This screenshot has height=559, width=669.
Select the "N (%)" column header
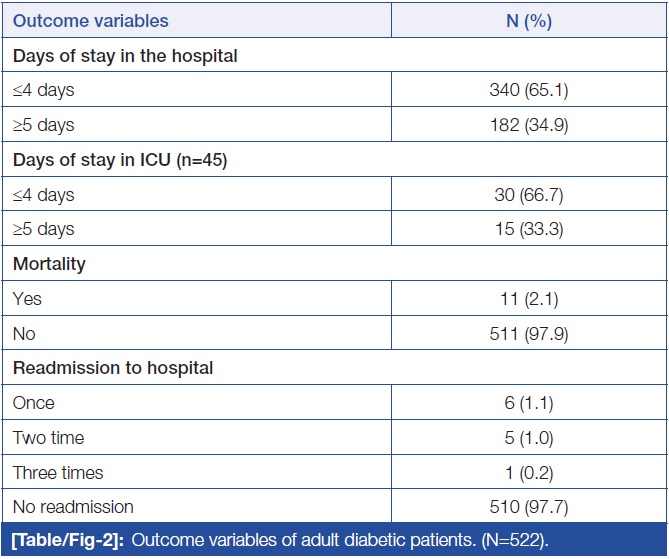click(x=530, y=20)
